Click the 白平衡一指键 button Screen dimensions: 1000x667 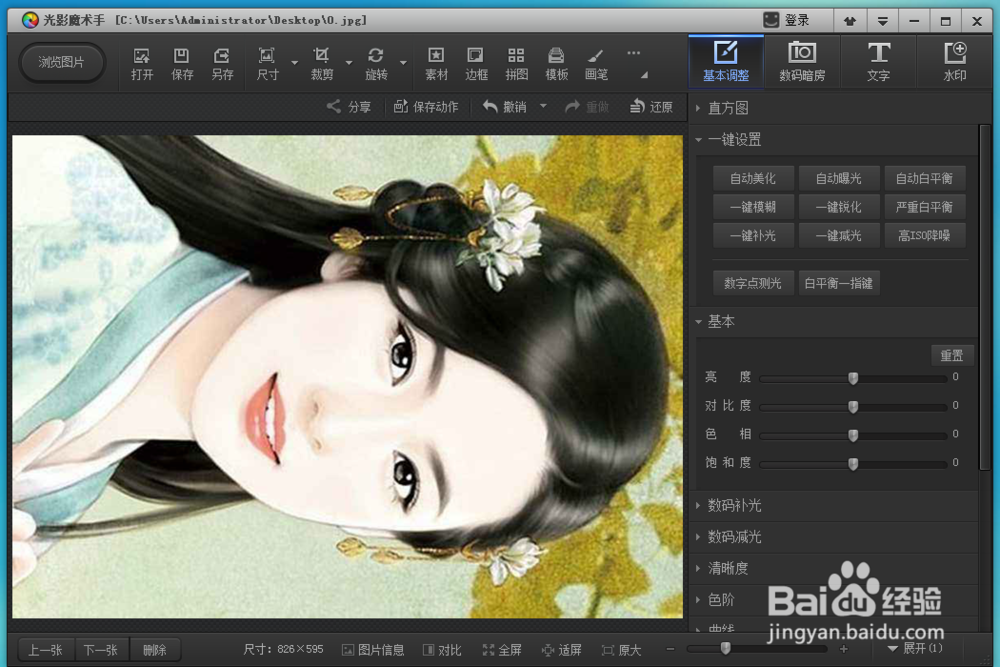pyautogui.click(x=839, y=282)
